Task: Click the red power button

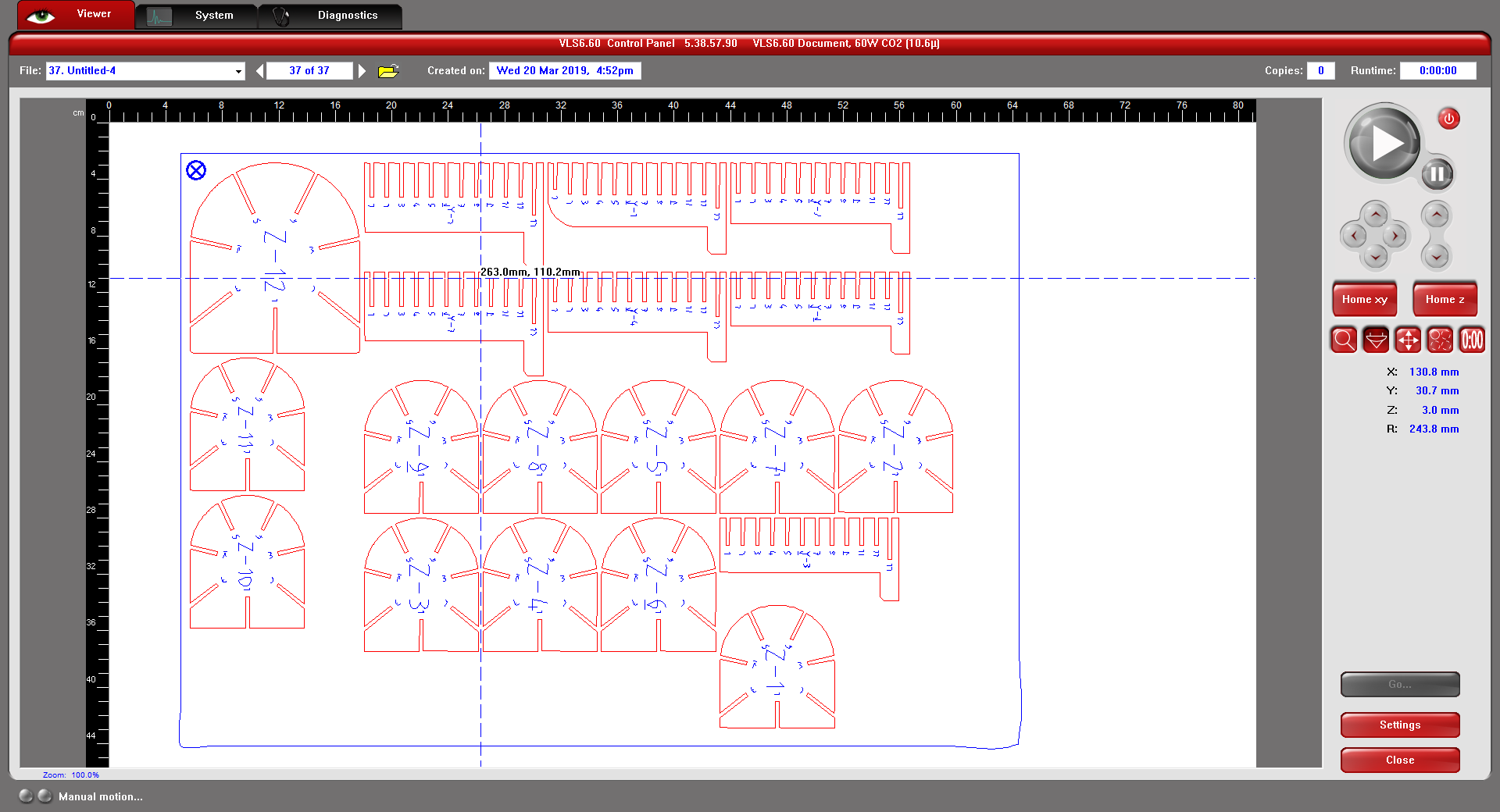Action: click(1449, 119)
